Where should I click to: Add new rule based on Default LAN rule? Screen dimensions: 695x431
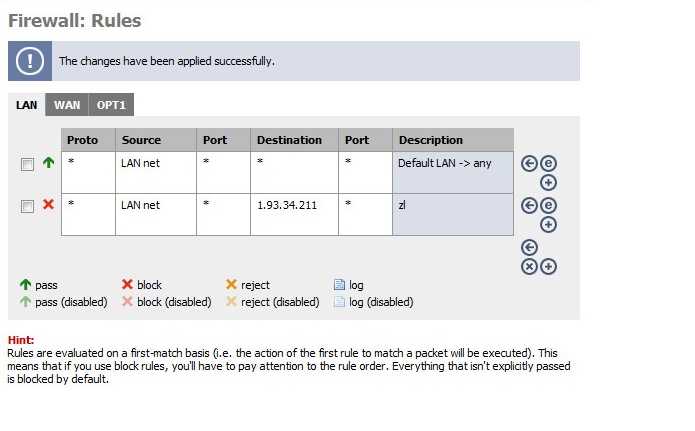(x=548, y=183)
